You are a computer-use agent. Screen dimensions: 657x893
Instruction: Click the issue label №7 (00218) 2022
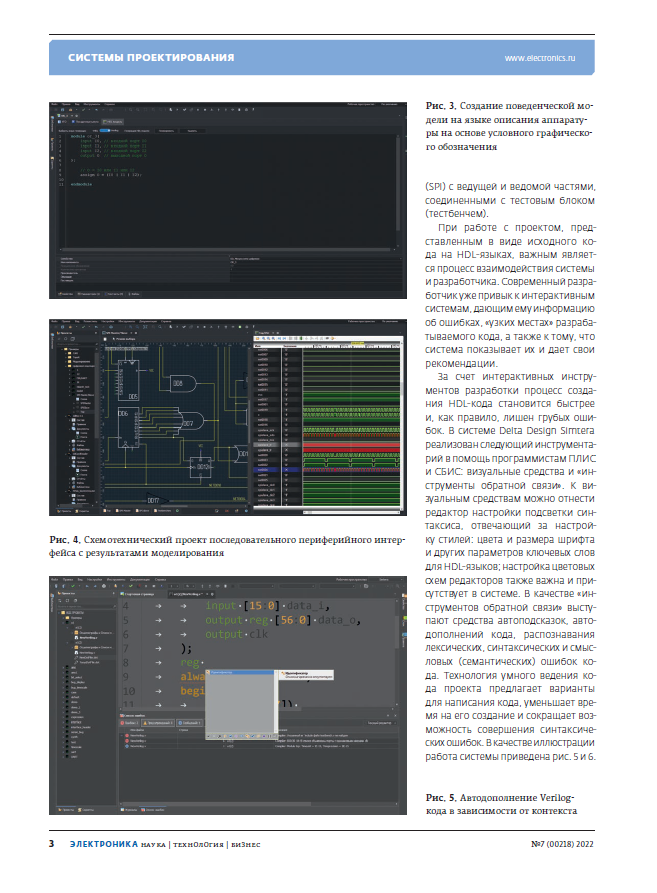click(562, 844)
